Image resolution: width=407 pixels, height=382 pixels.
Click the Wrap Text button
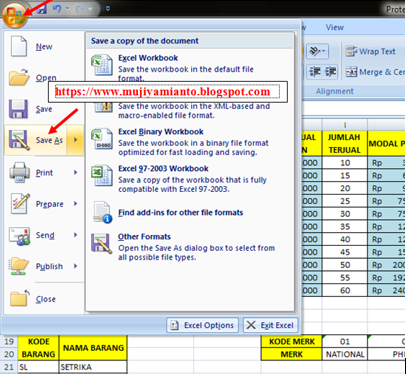pos(370,51)
